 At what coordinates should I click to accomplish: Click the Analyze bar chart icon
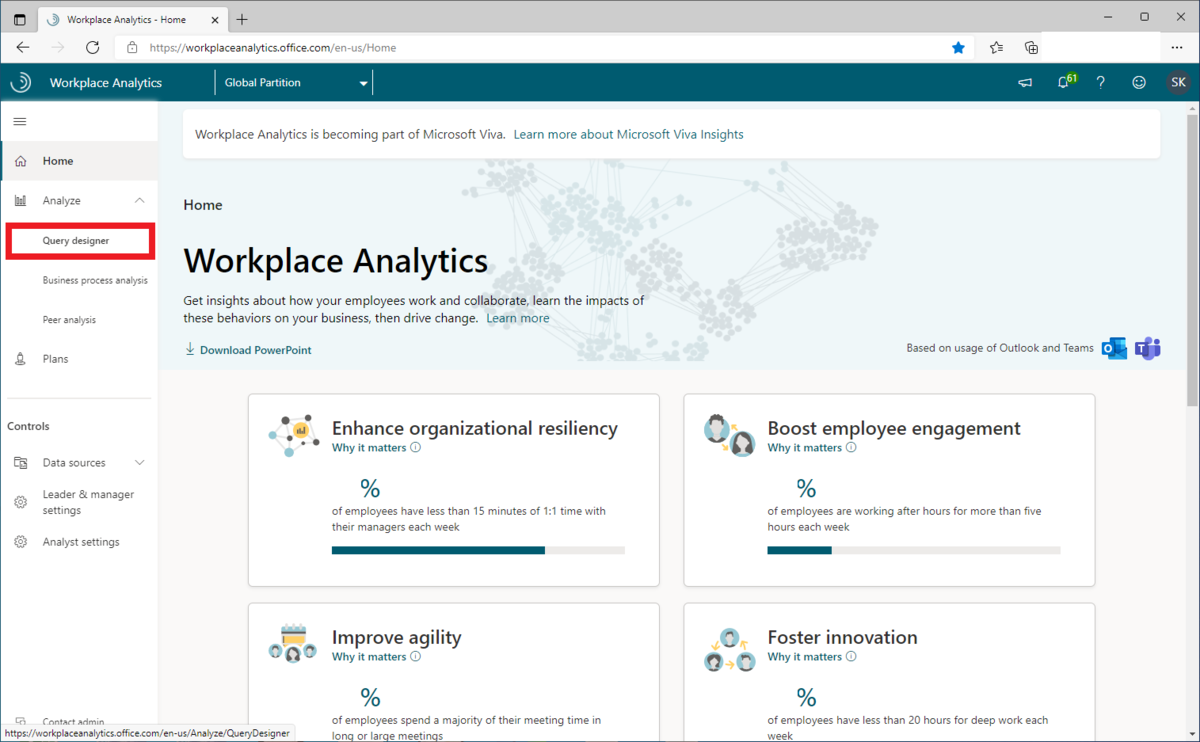pos(20,201)
